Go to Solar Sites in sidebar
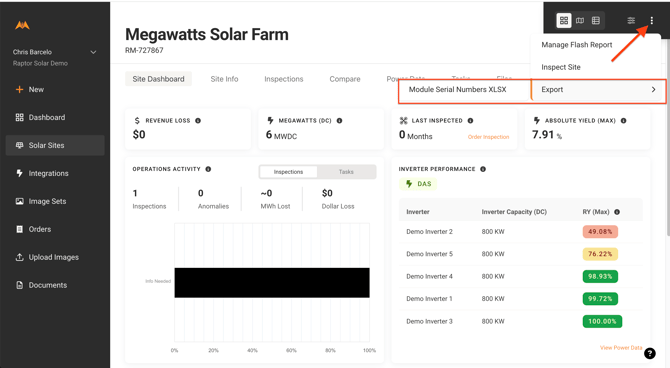Image resolution: width=670 pixels, height=368 pixels. (x=55, y=145)
